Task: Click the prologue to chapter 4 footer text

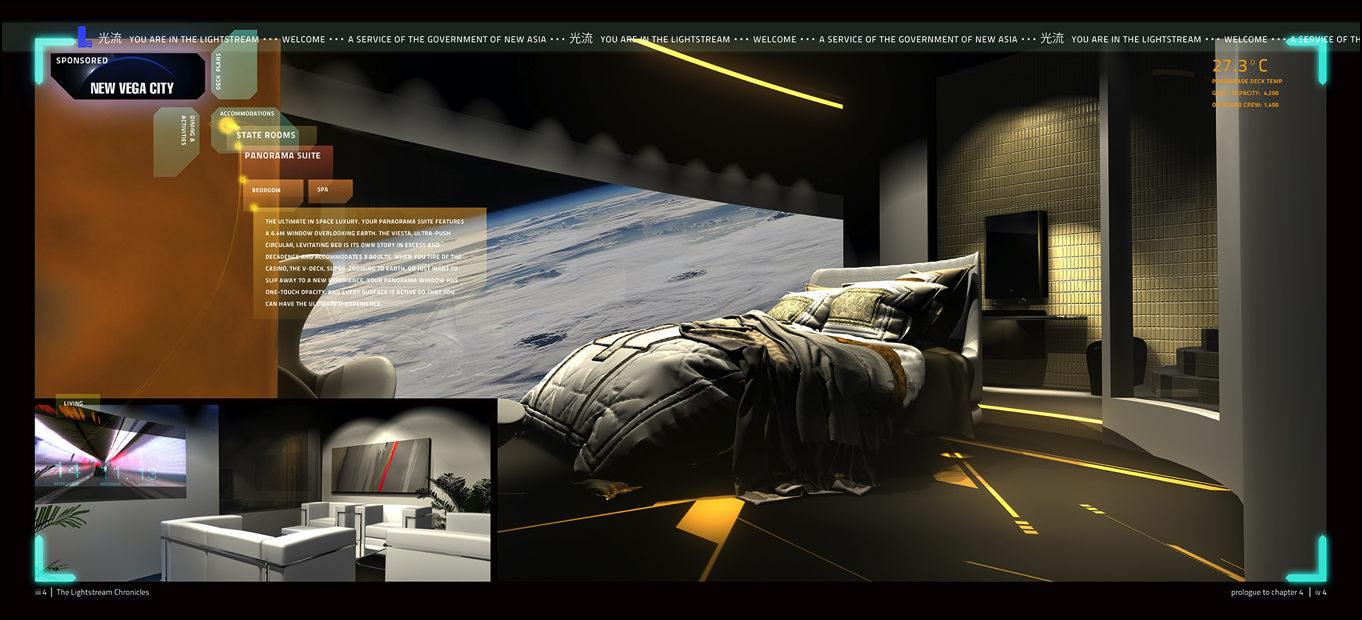Action: point(1266,592)
